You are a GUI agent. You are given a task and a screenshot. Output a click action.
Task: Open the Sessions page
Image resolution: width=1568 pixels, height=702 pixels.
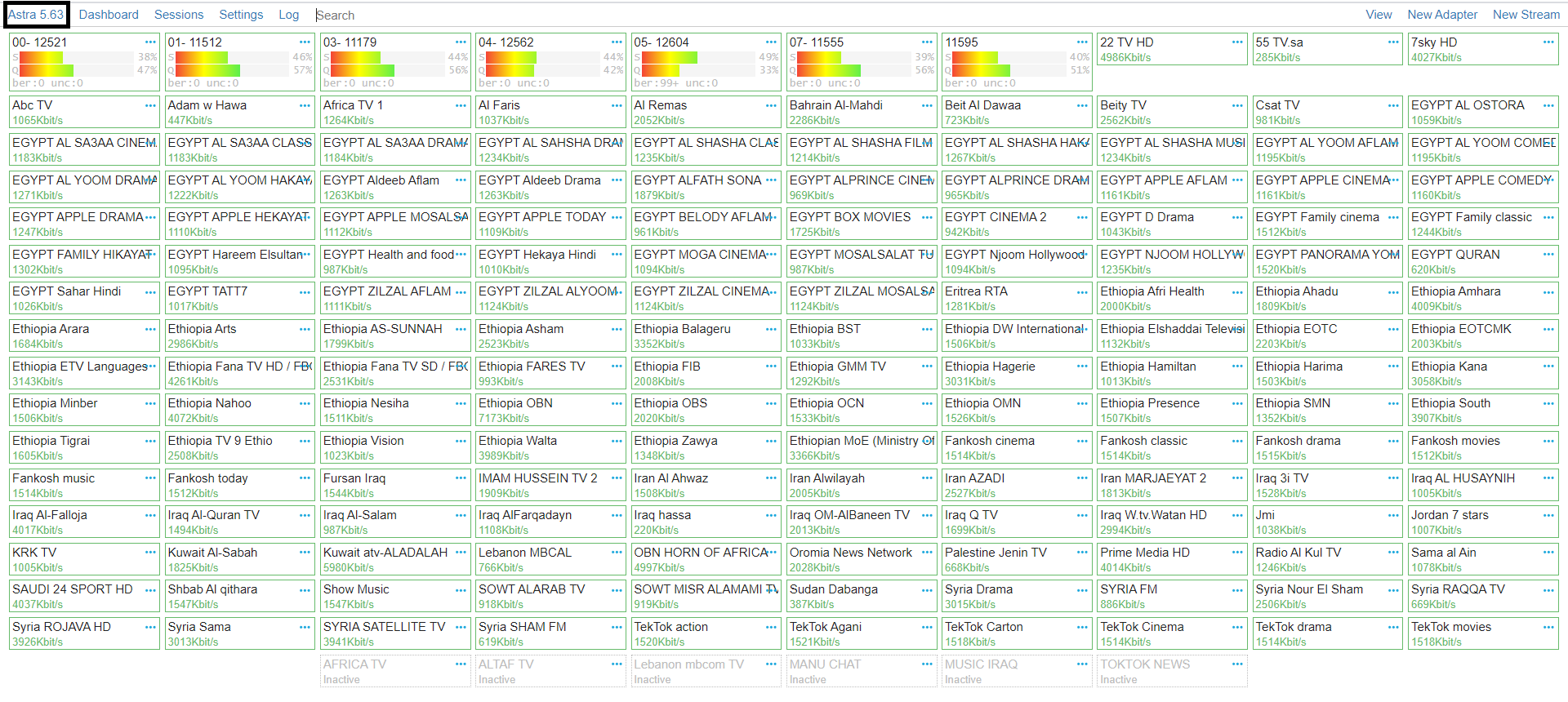[x=179, y=15]
